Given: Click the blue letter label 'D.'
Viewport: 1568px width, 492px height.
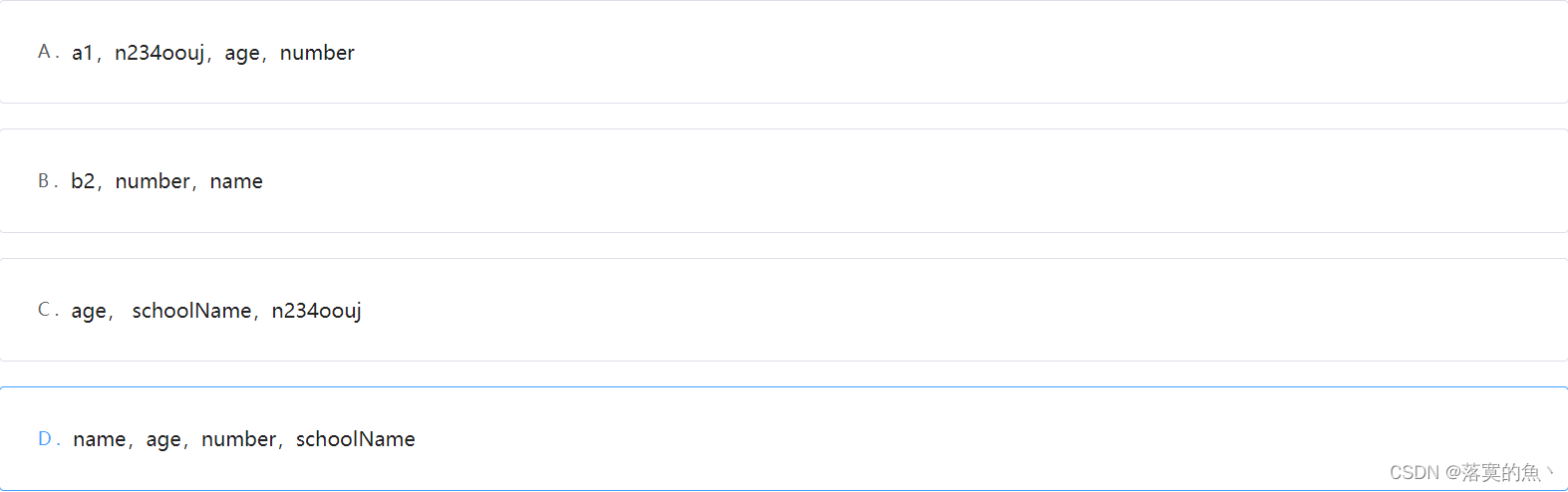Looking at the screenshot, I should (x=49, y=439).
